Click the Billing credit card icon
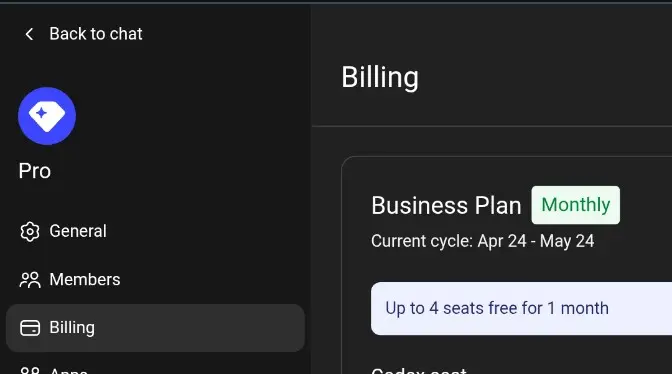 [x=30, y=328]
